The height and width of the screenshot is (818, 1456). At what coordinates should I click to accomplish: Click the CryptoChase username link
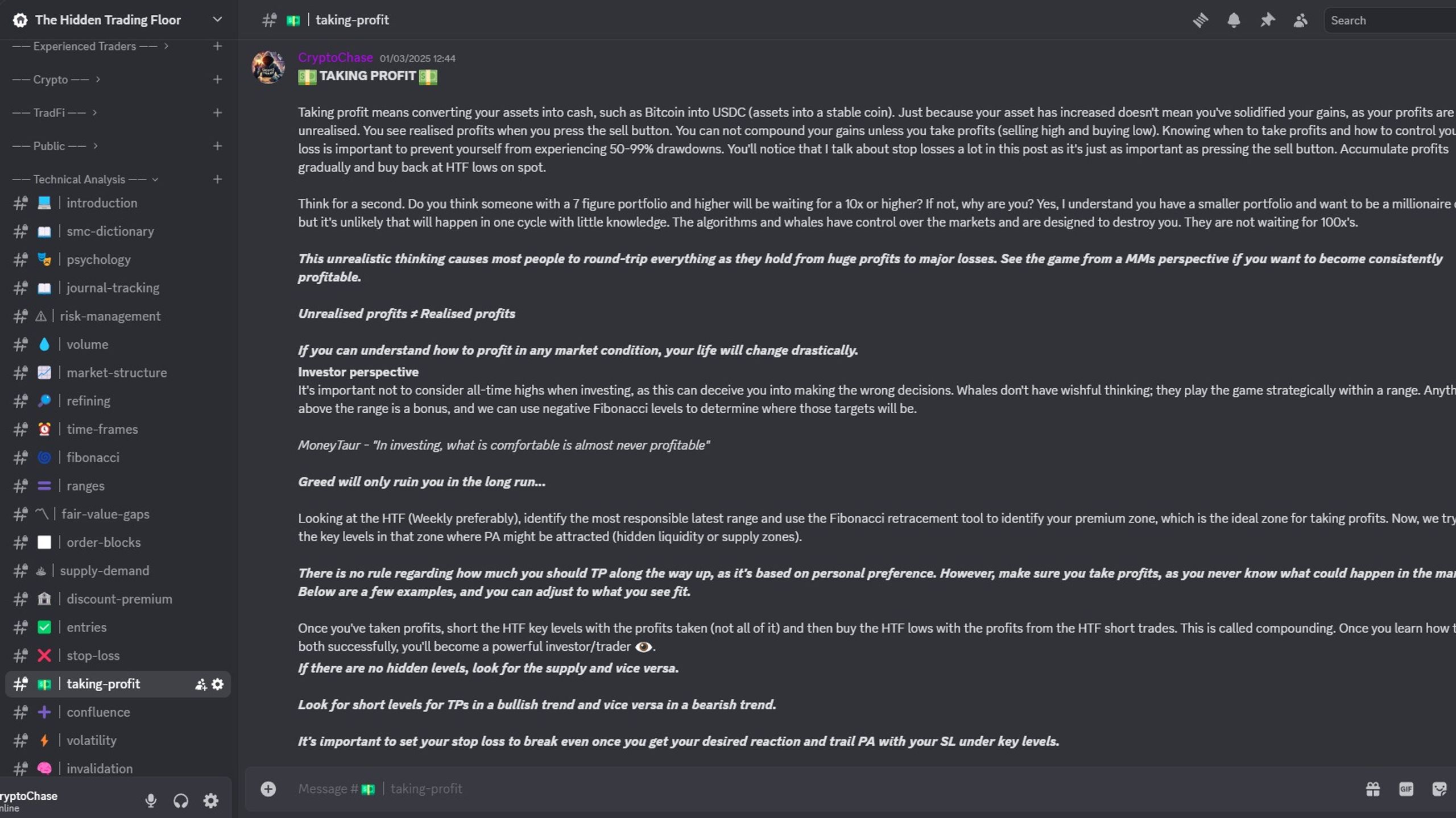(x=336, y=57)
